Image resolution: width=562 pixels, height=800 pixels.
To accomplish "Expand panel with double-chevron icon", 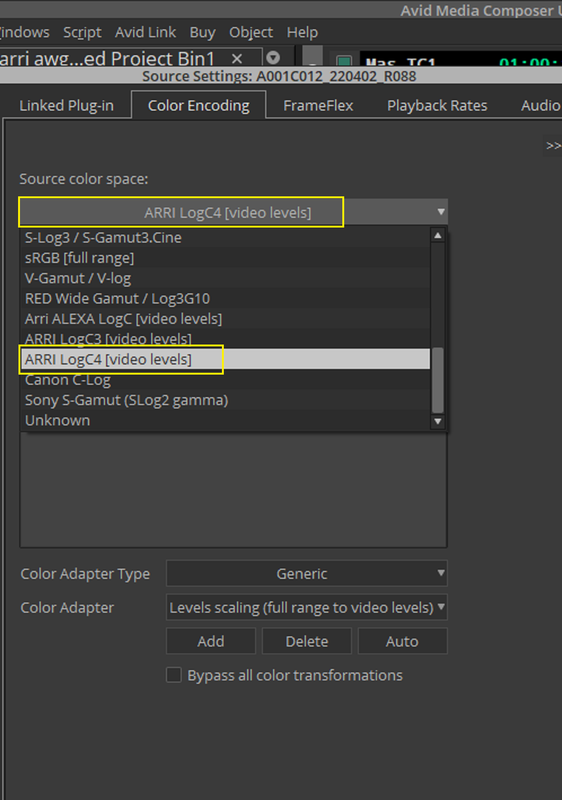I will click(x=553, y=145).
